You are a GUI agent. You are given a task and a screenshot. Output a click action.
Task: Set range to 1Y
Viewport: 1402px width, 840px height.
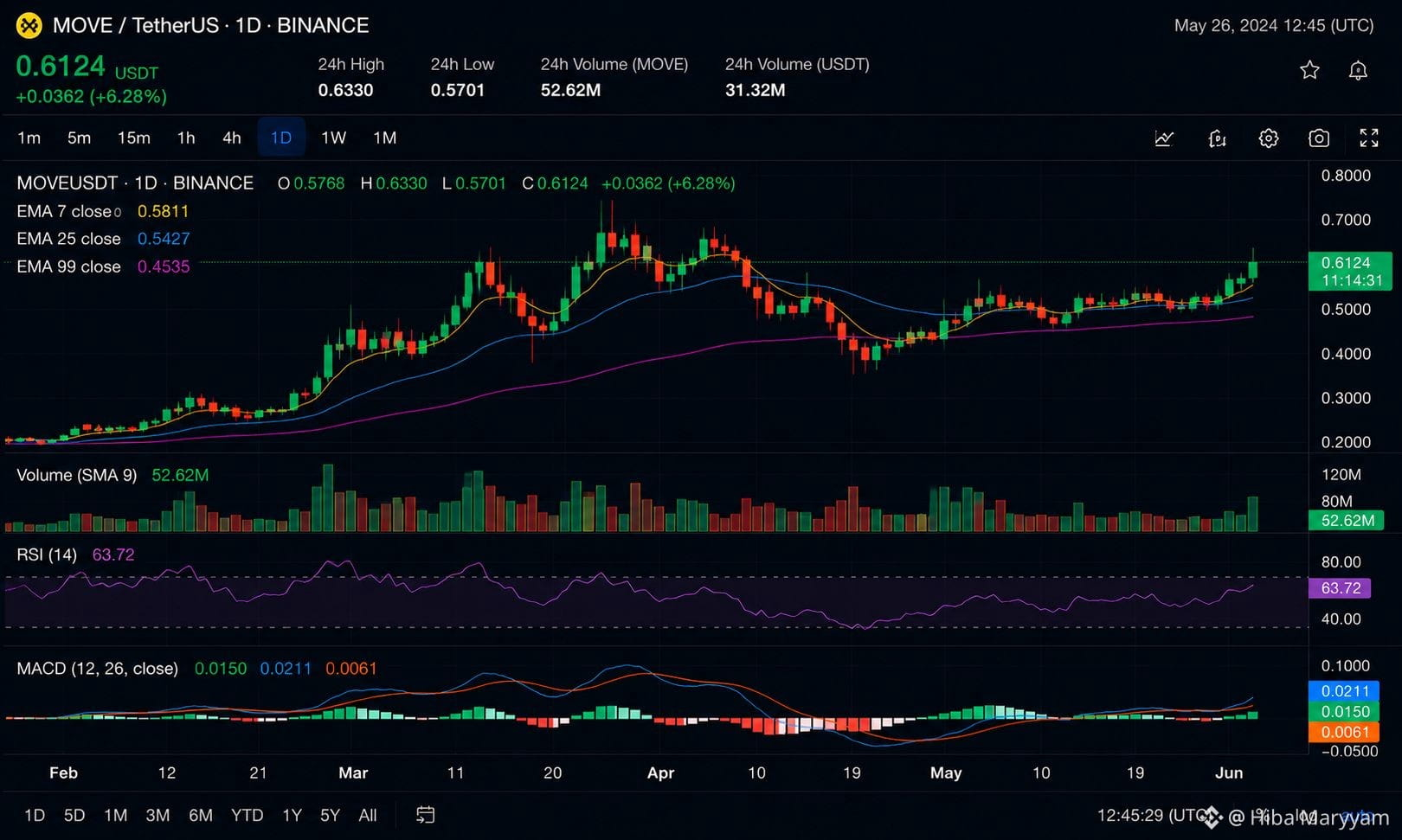[292, 815]
